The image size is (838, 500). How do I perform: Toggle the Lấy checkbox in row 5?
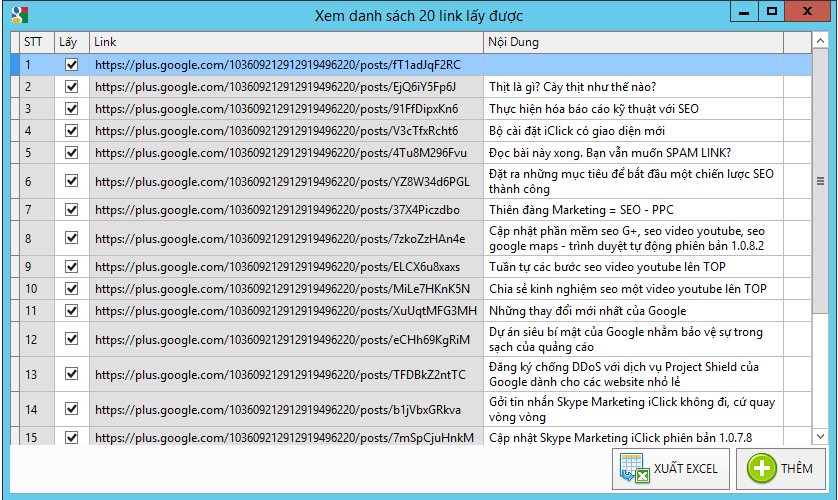click(x=71, y=153)
